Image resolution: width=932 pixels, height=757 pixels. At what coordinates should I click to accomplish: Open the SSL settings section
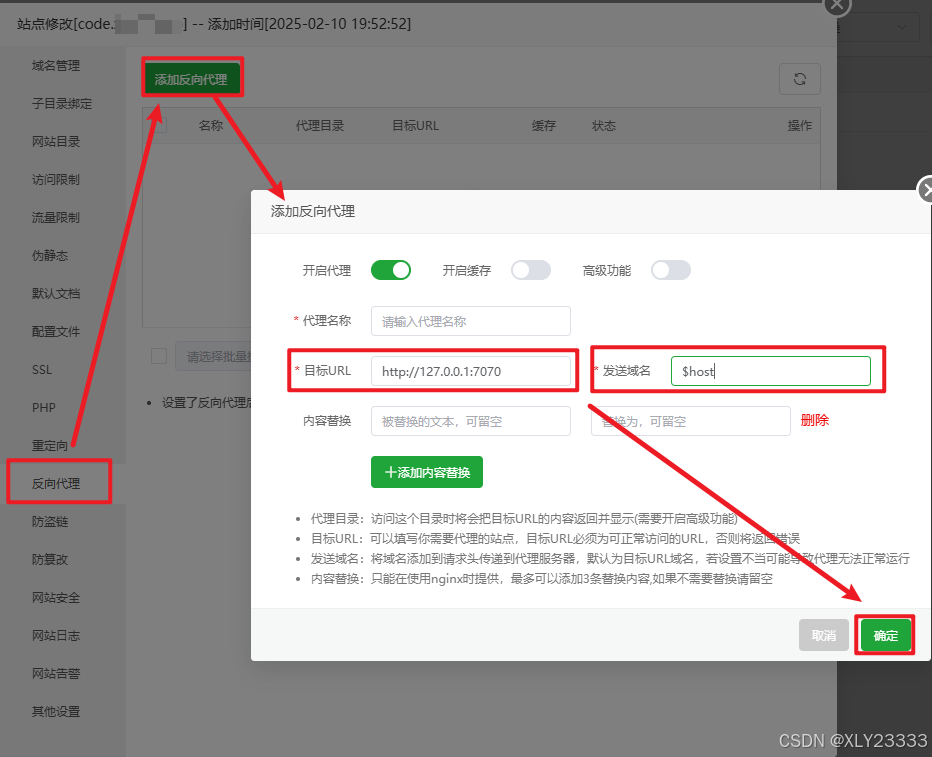coord(41,369)
